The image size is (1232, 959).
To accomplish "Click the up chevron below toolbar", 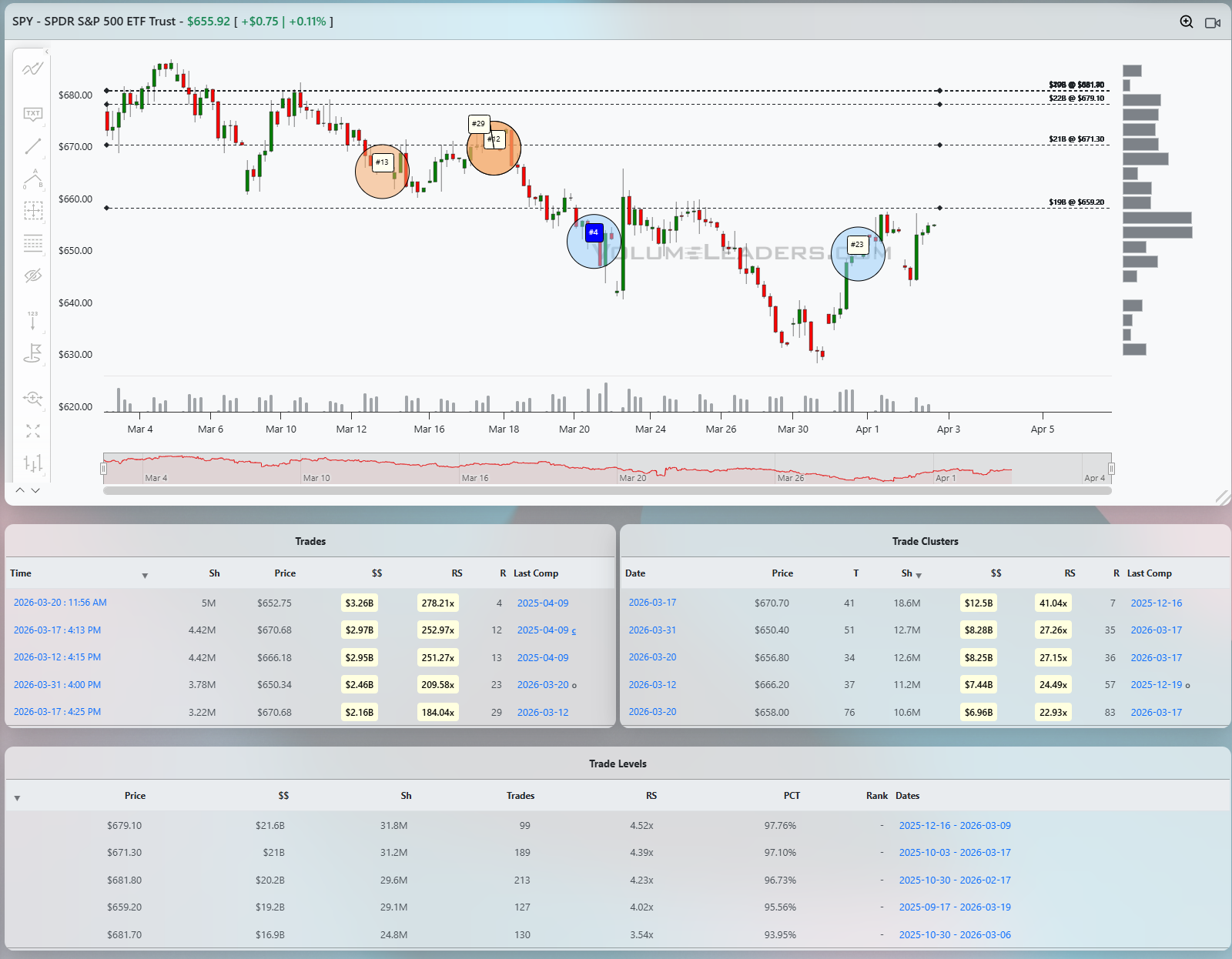I will [20, 490].
